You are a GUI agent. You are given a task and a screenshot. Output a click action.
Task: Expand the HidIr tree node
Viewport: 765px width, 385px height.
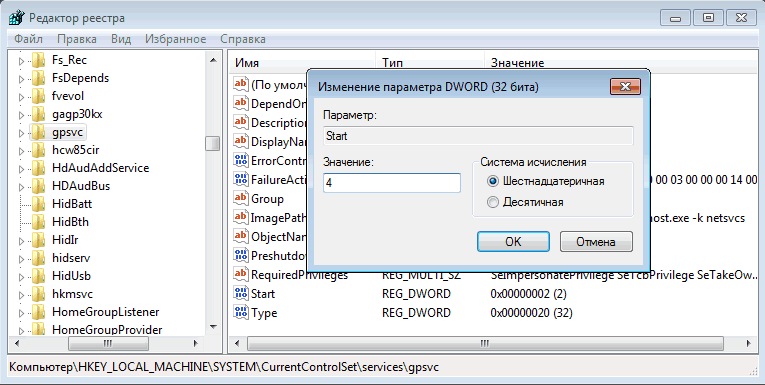pyautogui.click(x=21, y=241)
